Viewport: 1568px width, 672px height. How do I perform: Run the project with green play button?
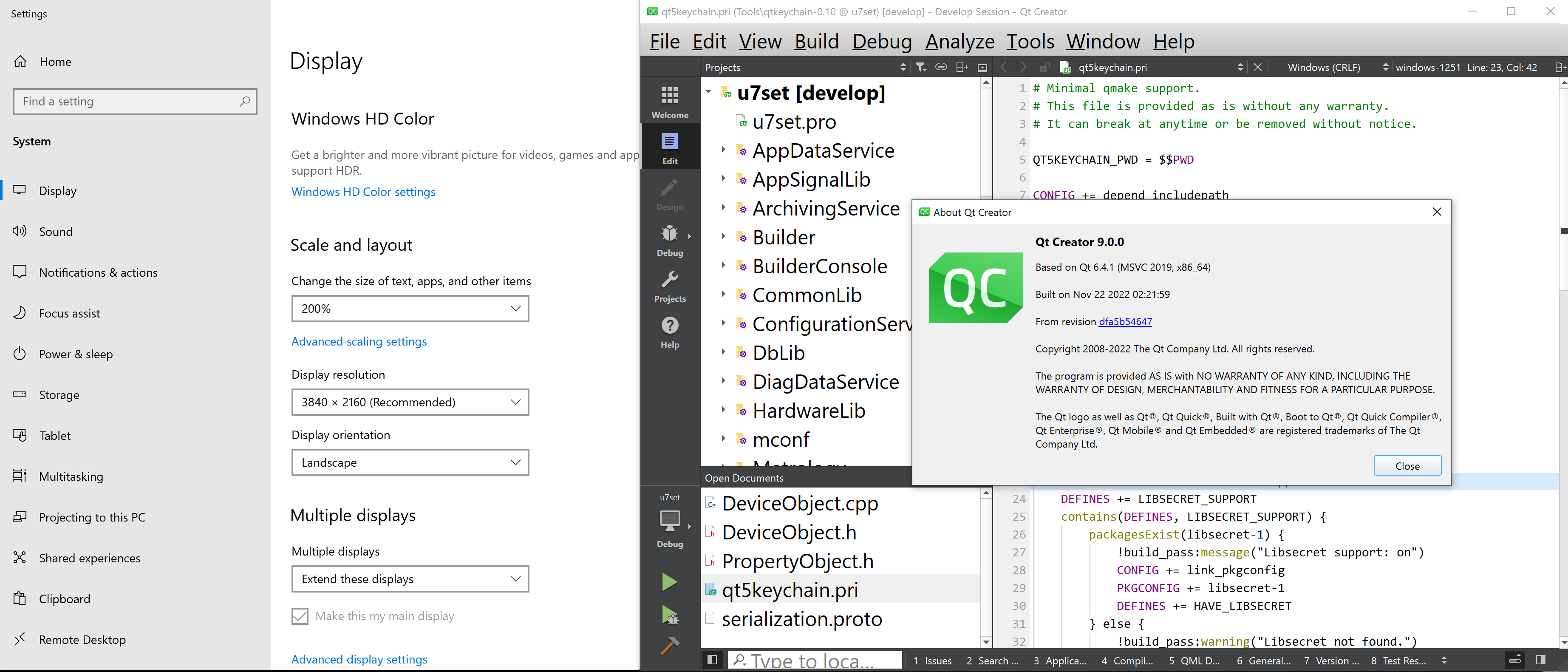coord(669,582)
